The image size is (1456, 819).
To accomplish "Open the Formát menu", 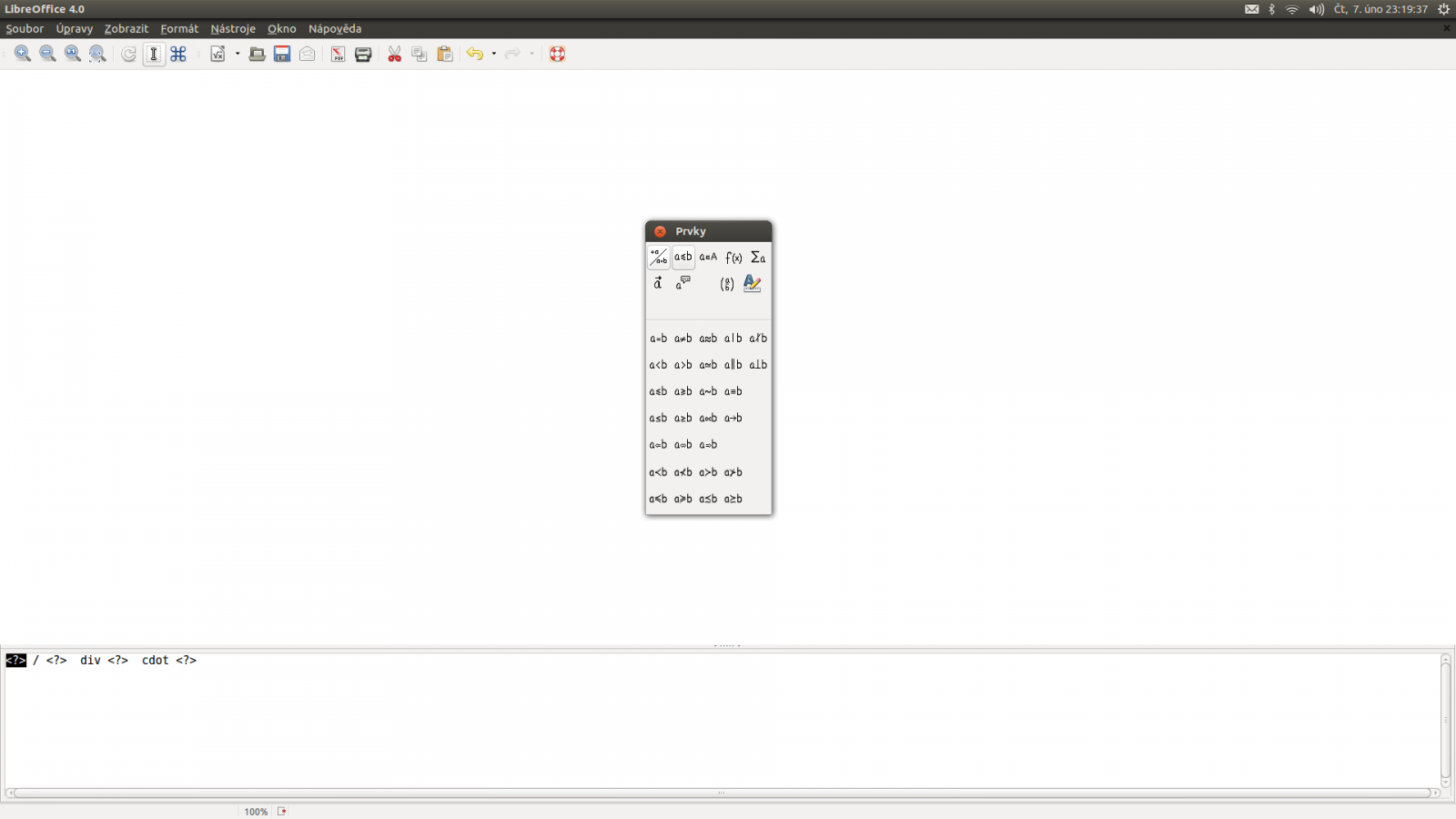I will click(179, 28).
